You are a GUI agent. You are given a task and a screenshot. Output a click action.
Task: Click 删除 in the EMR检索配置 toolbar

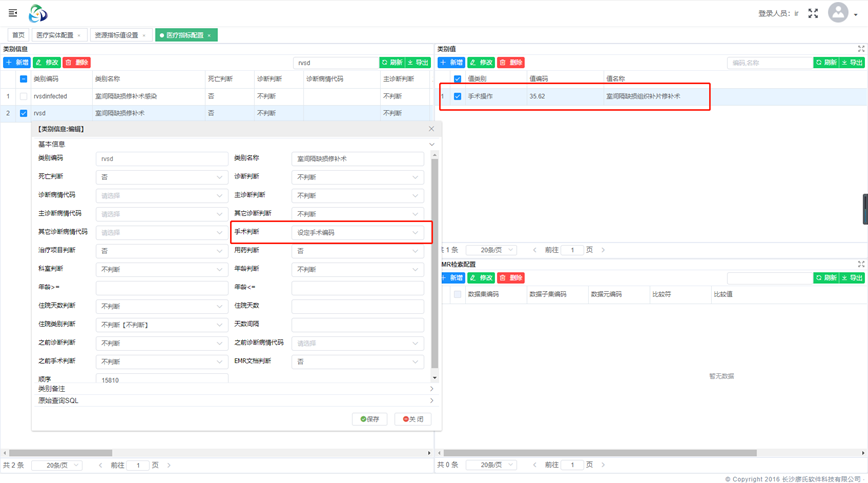[x=511, y=278]
